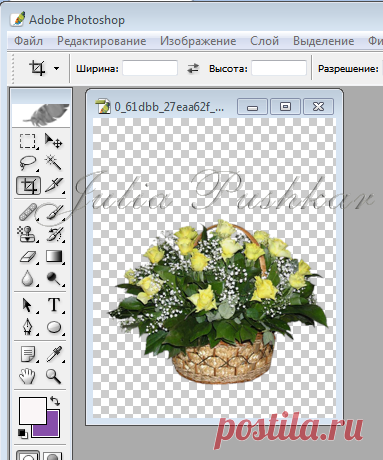This screenshot has height=460, width=383.
Task: Open the Изображение menu
Action: [198, 41]
